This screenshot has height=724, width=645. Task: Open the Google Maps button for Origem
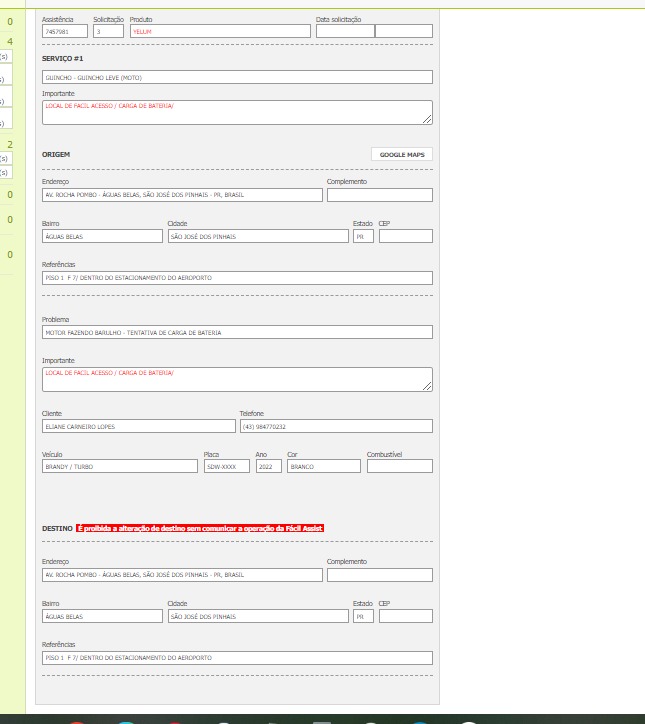(x=401, y=155)
